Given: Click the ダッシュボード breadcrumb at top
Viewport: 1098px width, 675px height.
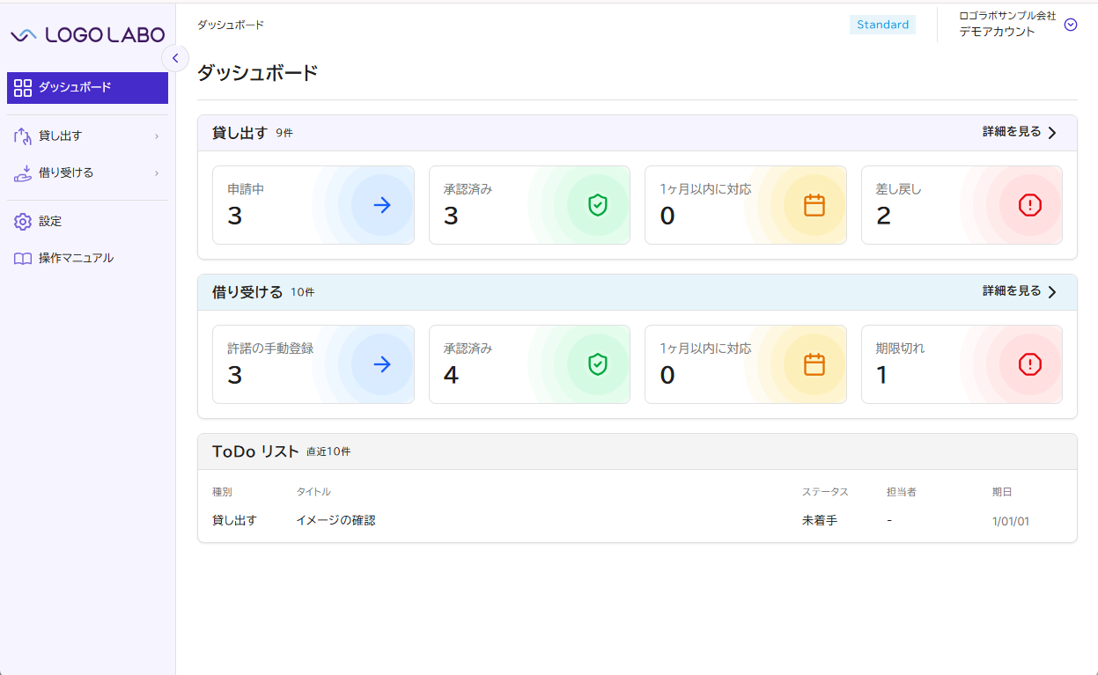Looking at the screenshot, I should tap(230, 25).
